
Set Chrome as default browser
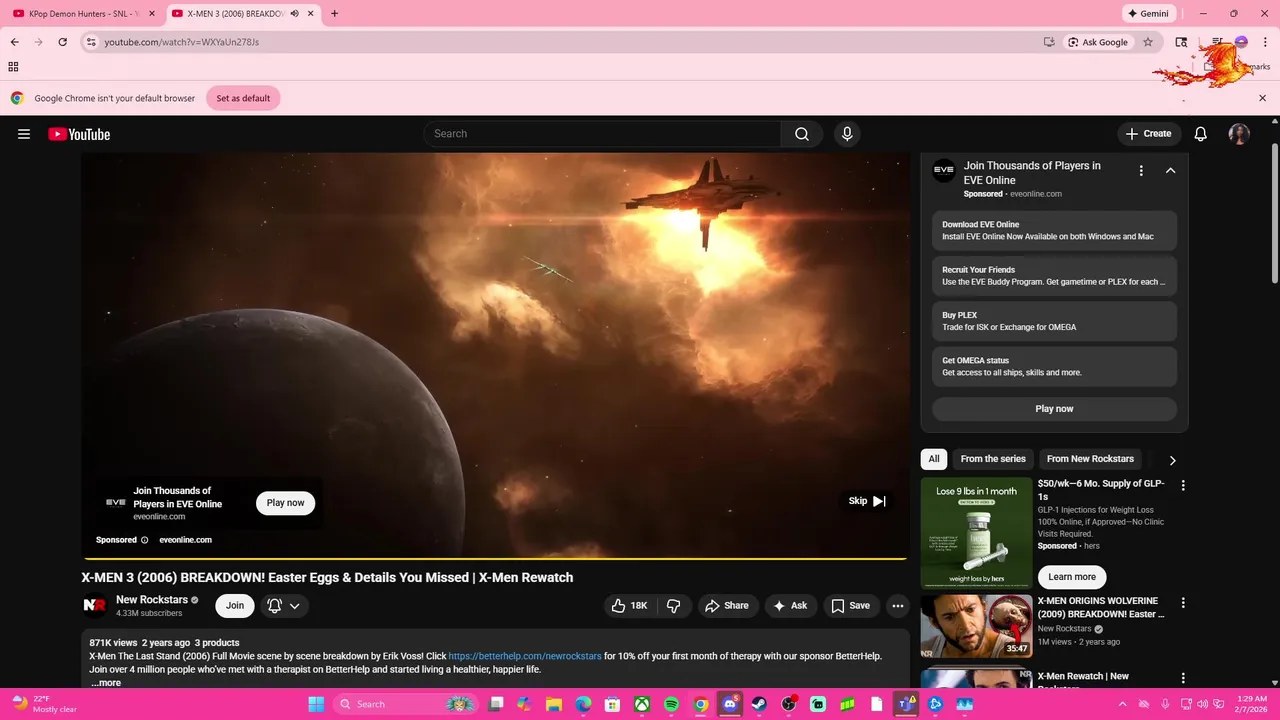(x=243, y=98)
